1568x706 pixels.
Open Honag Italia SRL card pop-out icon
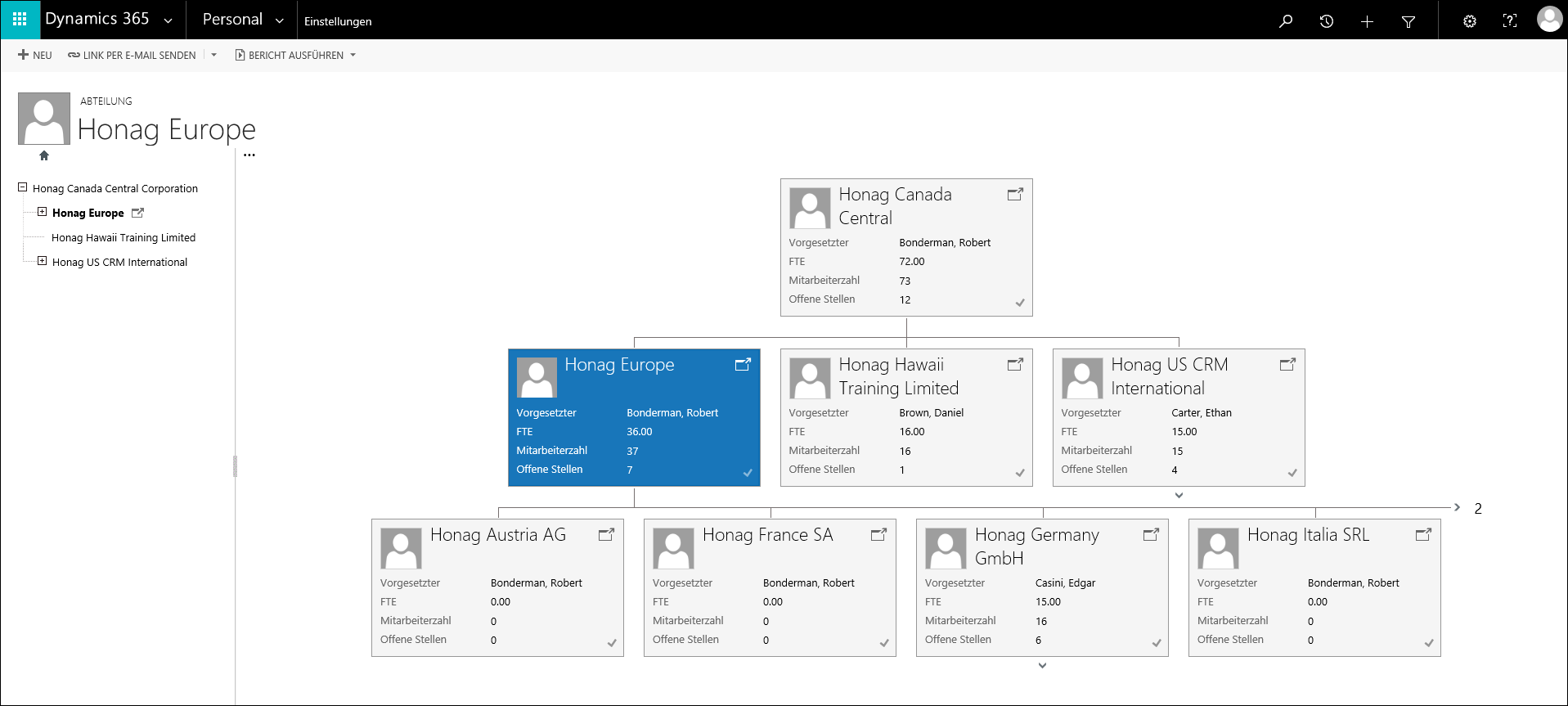click(x=1423, y=535)
